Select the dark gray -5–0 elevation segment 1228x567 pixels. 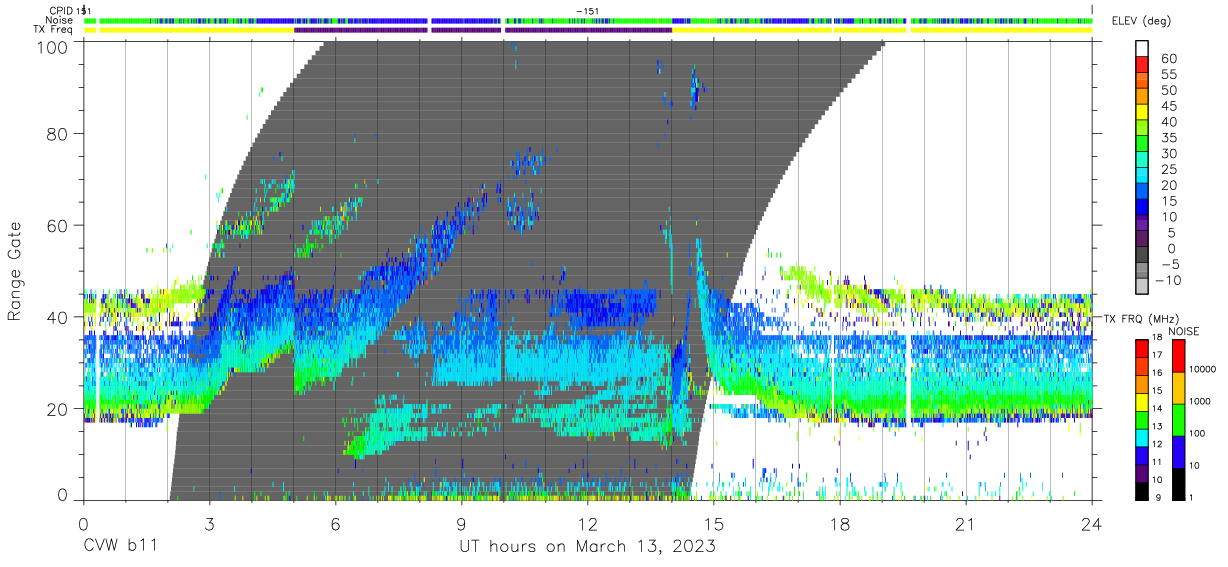coord(1142,256)
